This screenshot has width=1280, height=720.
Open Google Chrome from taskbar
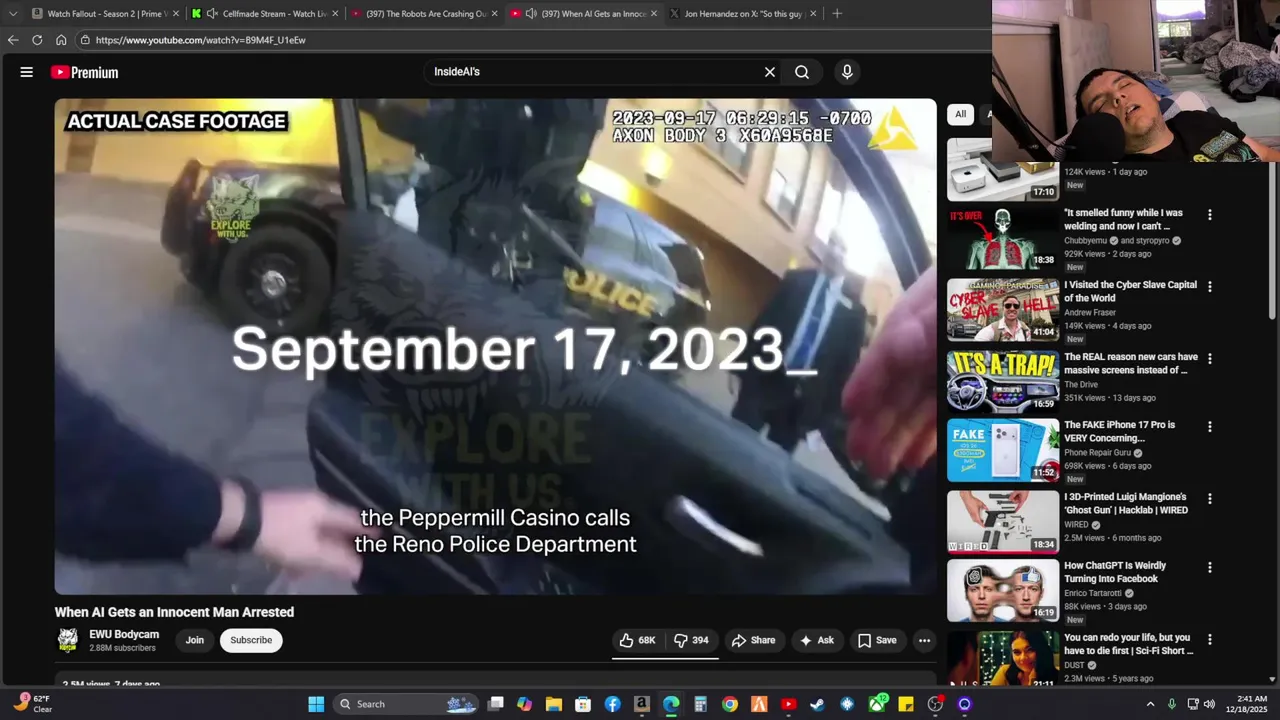tap(730, 704)
